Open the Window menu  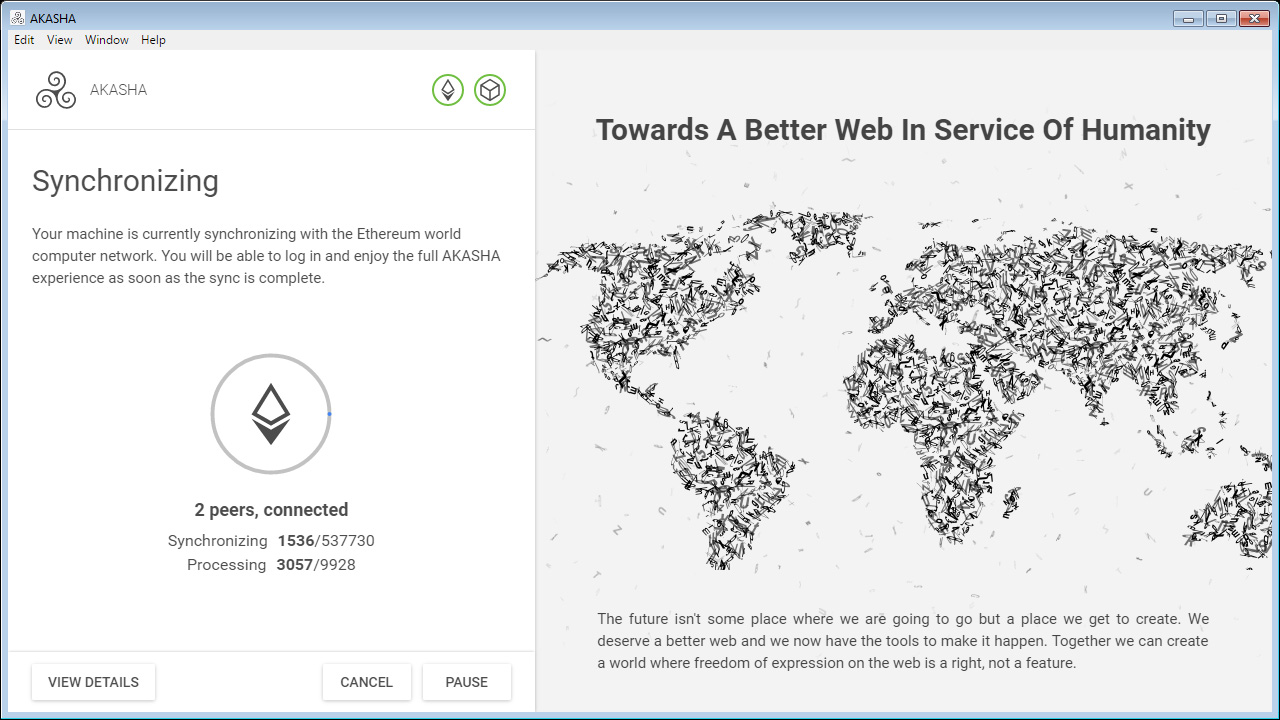107,40
